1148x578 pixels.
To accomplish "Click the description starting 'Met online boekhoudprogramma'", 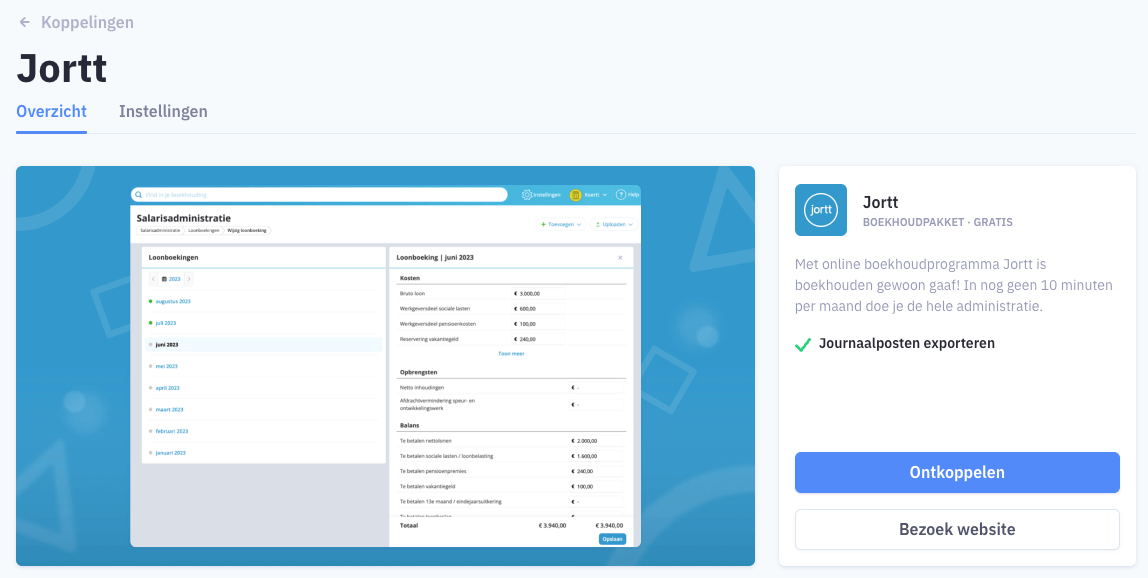I will point(954,285).
